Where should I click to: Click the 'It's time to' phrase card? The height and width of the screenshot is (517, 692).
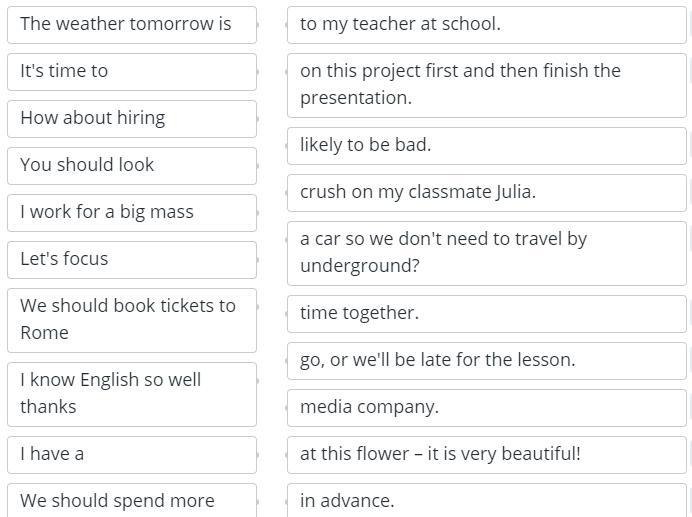[131, 71]
